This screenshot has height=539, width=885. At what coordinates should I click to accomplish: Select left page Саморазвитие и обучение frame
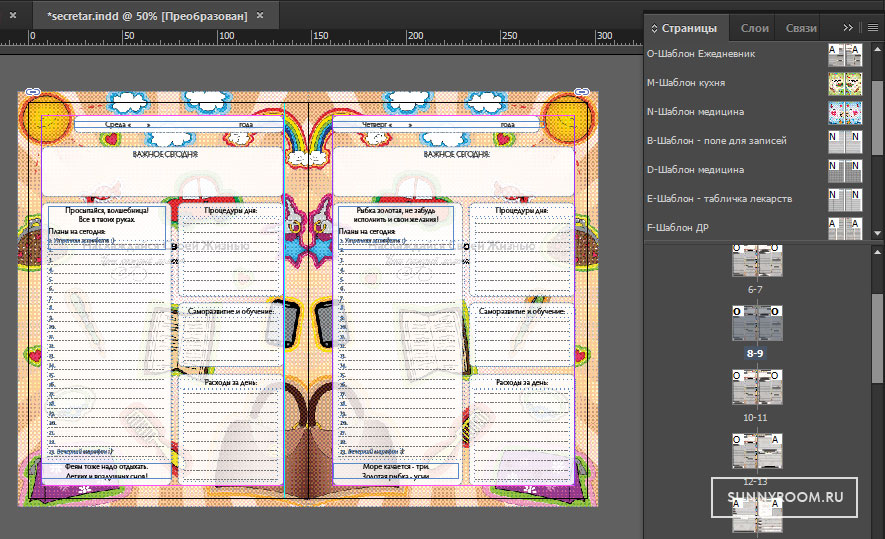(x=230, y=335)
